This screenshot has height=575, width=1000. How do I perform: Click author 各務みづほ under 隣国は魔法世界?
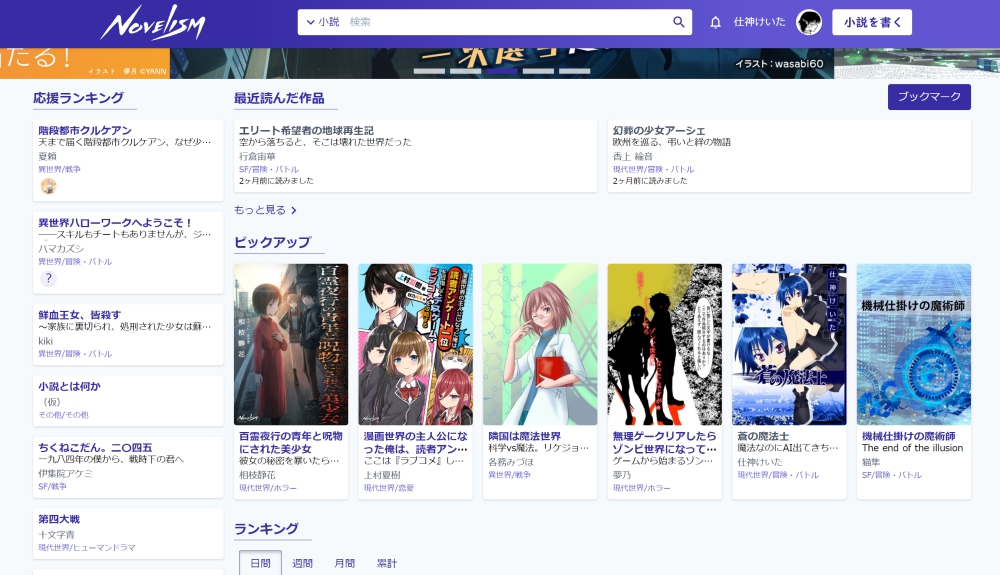tap(511, 462)
